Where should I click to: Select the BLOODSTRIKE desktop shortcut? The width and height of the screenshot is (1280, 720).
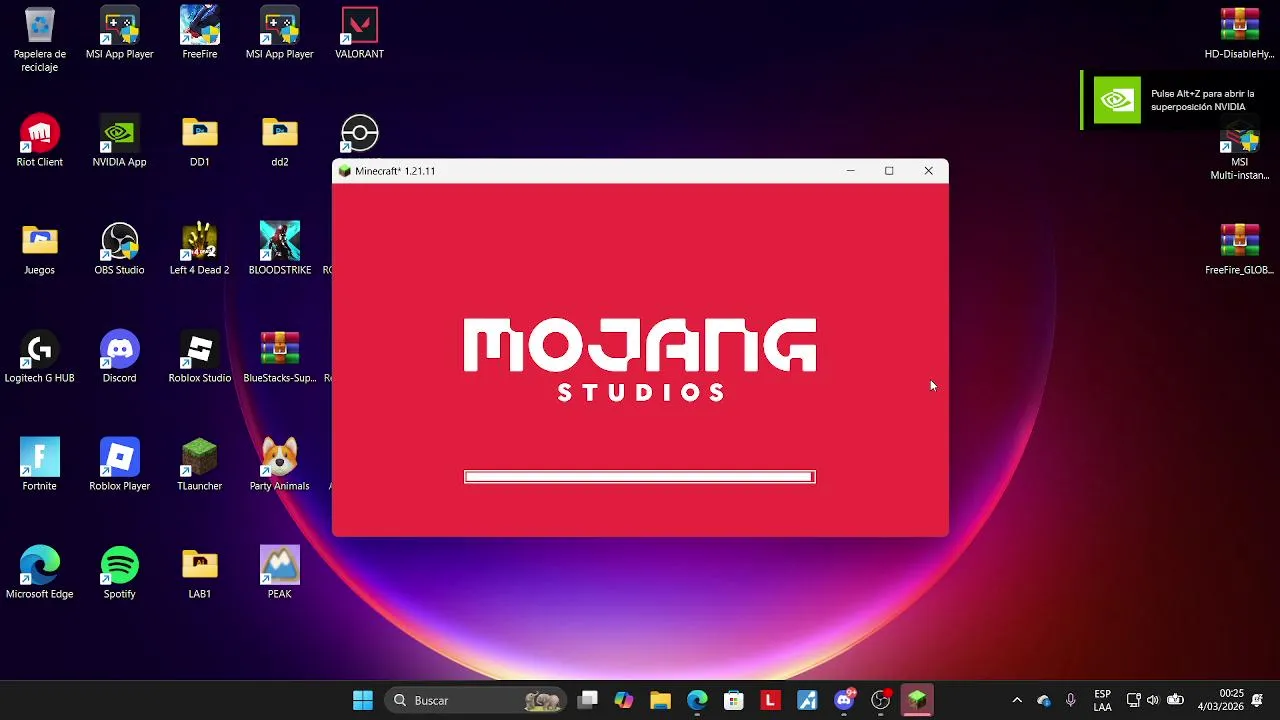click(280, 249)
